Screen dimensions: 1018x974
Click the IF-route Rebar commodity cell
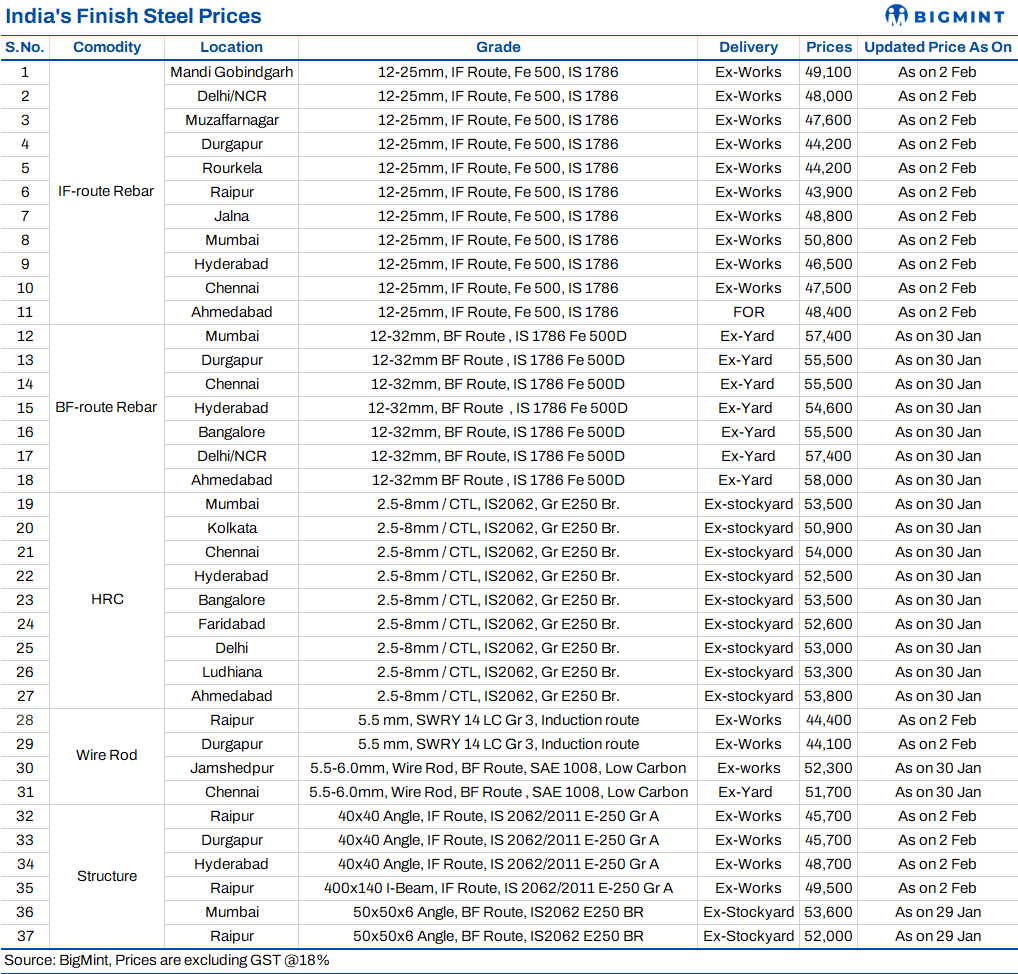pos(107,191)
